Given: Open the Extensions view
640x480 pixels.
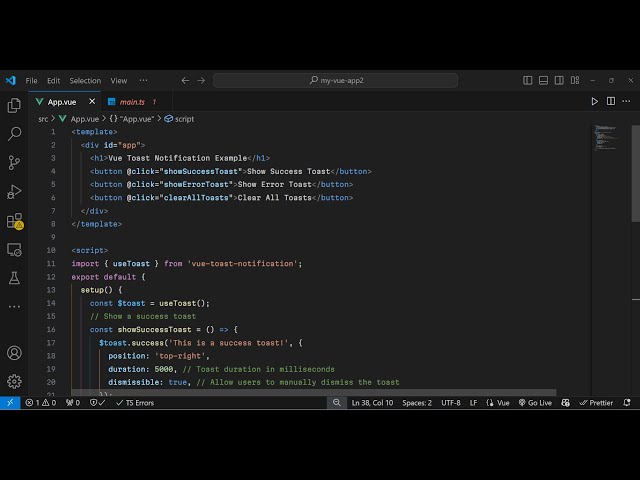Looking at the screenshot, I should [14, 220].
